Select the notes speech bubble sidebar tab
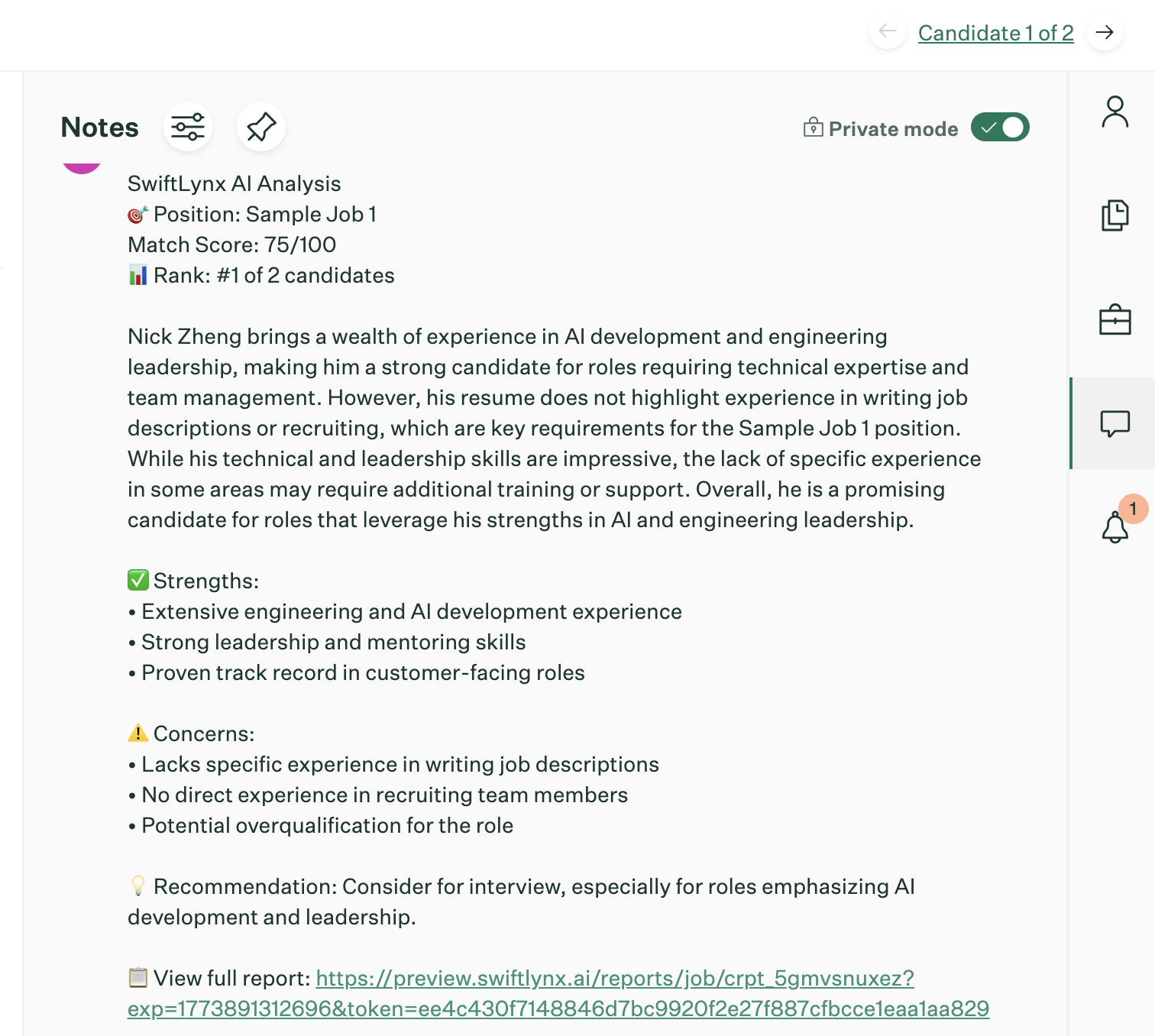Screen dimensions: 1155x1036 point(1115,423)
